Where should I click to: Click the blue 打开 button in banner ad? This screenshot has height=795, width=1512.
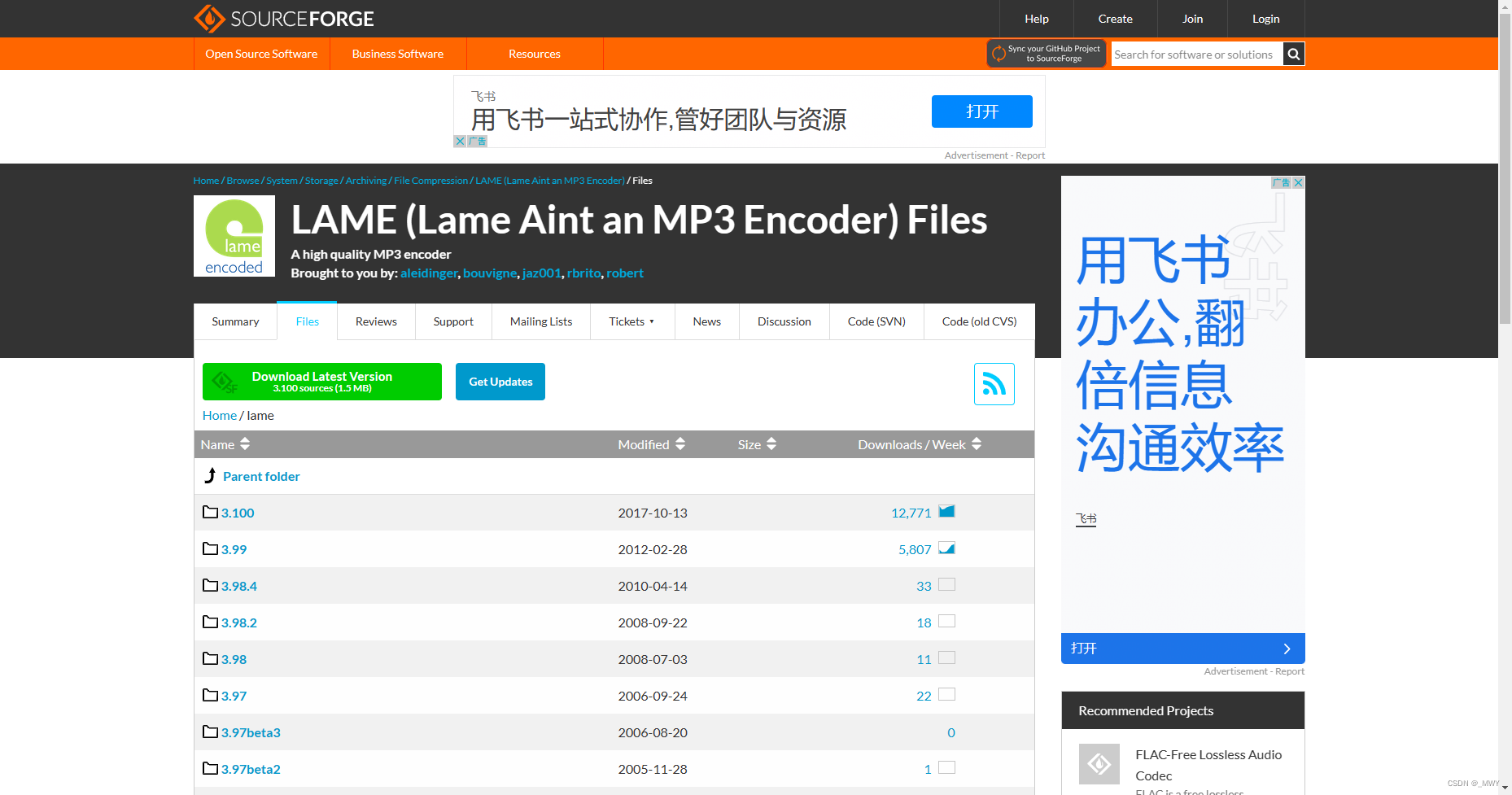982,111
